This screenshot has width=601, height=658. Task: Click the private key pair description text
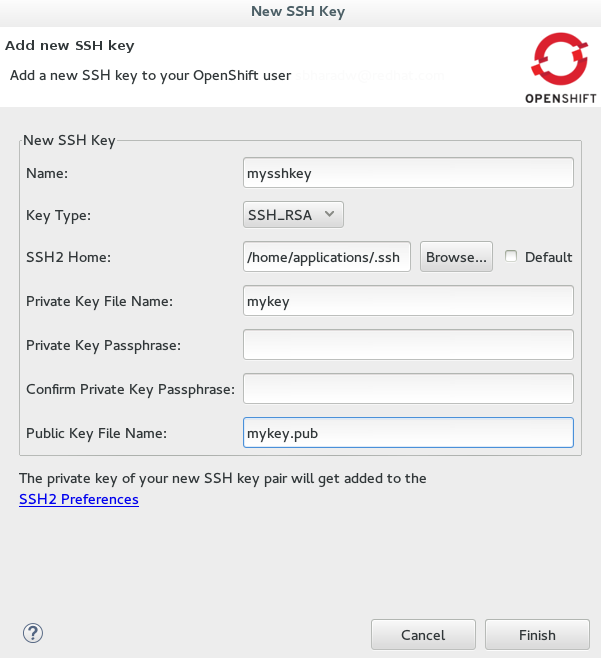click(x=222, y=478)
